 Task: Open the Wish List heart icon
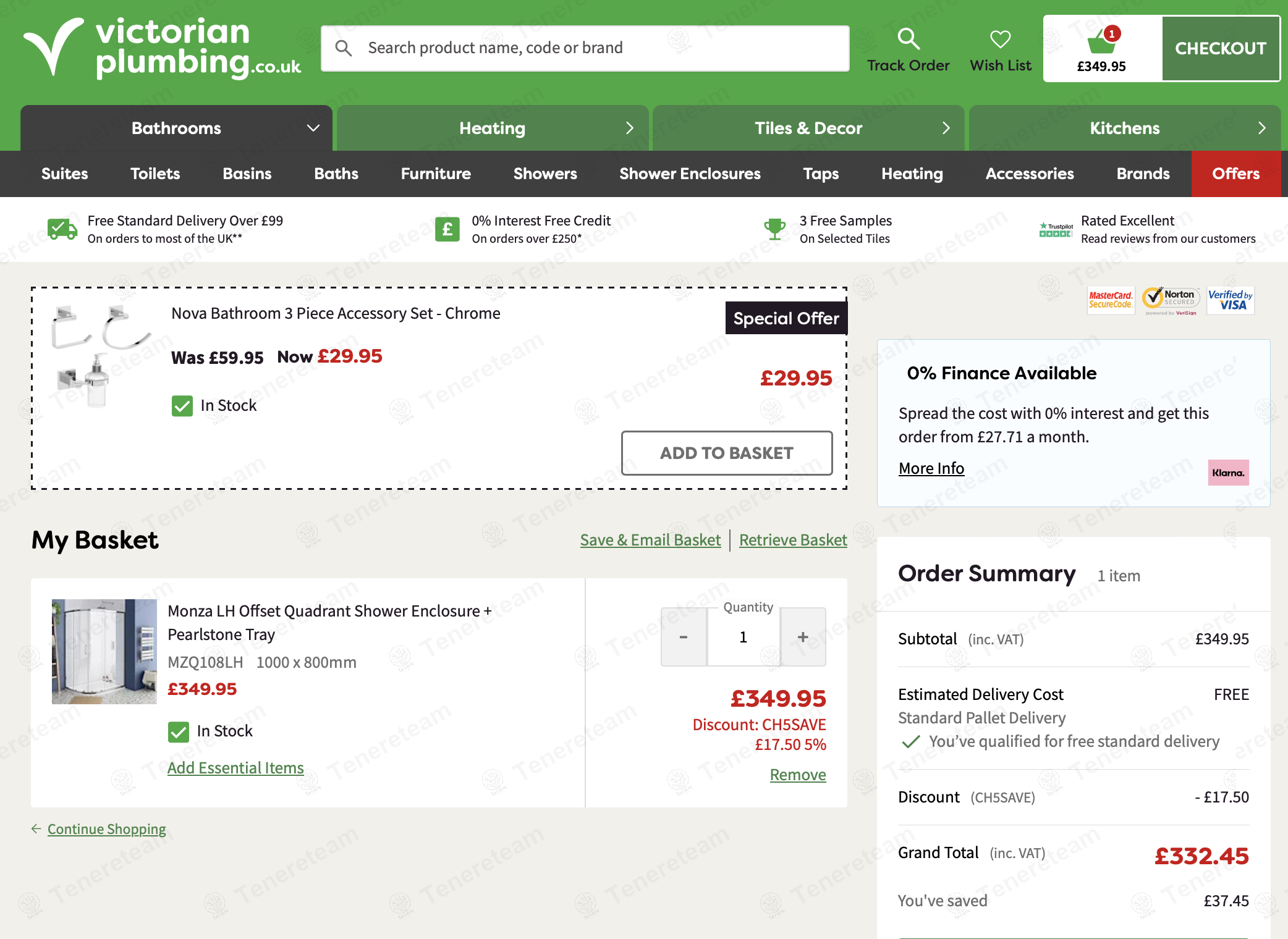(x=1000, y=39)
